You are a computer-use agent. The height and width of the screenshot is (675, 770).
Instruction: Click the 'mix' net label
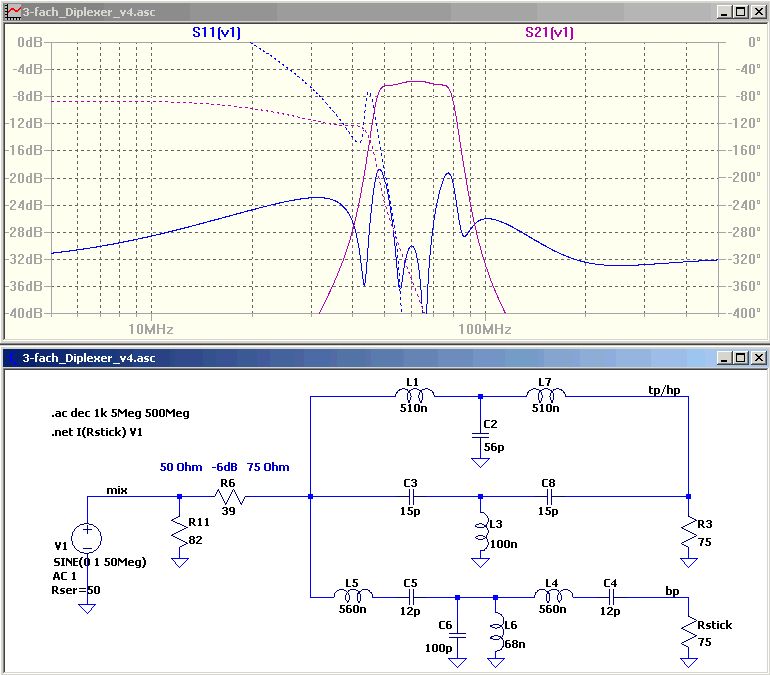119,490
